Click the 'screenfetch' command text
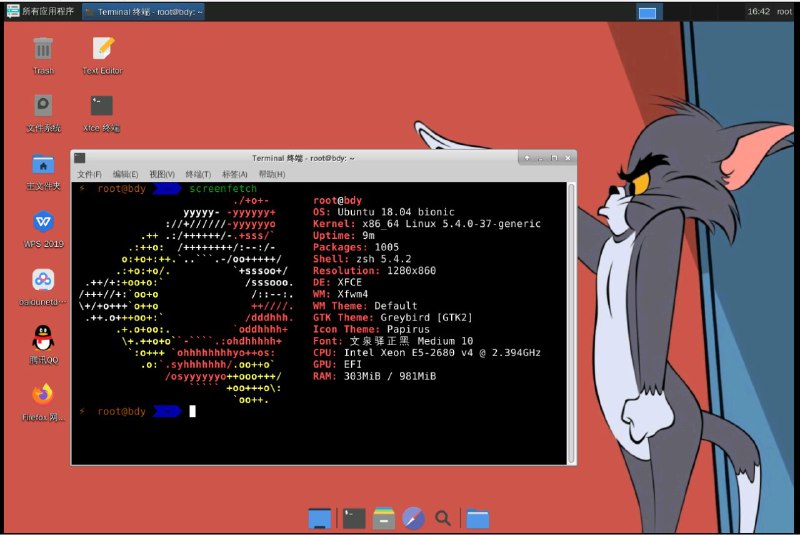800x535 pixels. [223, 189]
